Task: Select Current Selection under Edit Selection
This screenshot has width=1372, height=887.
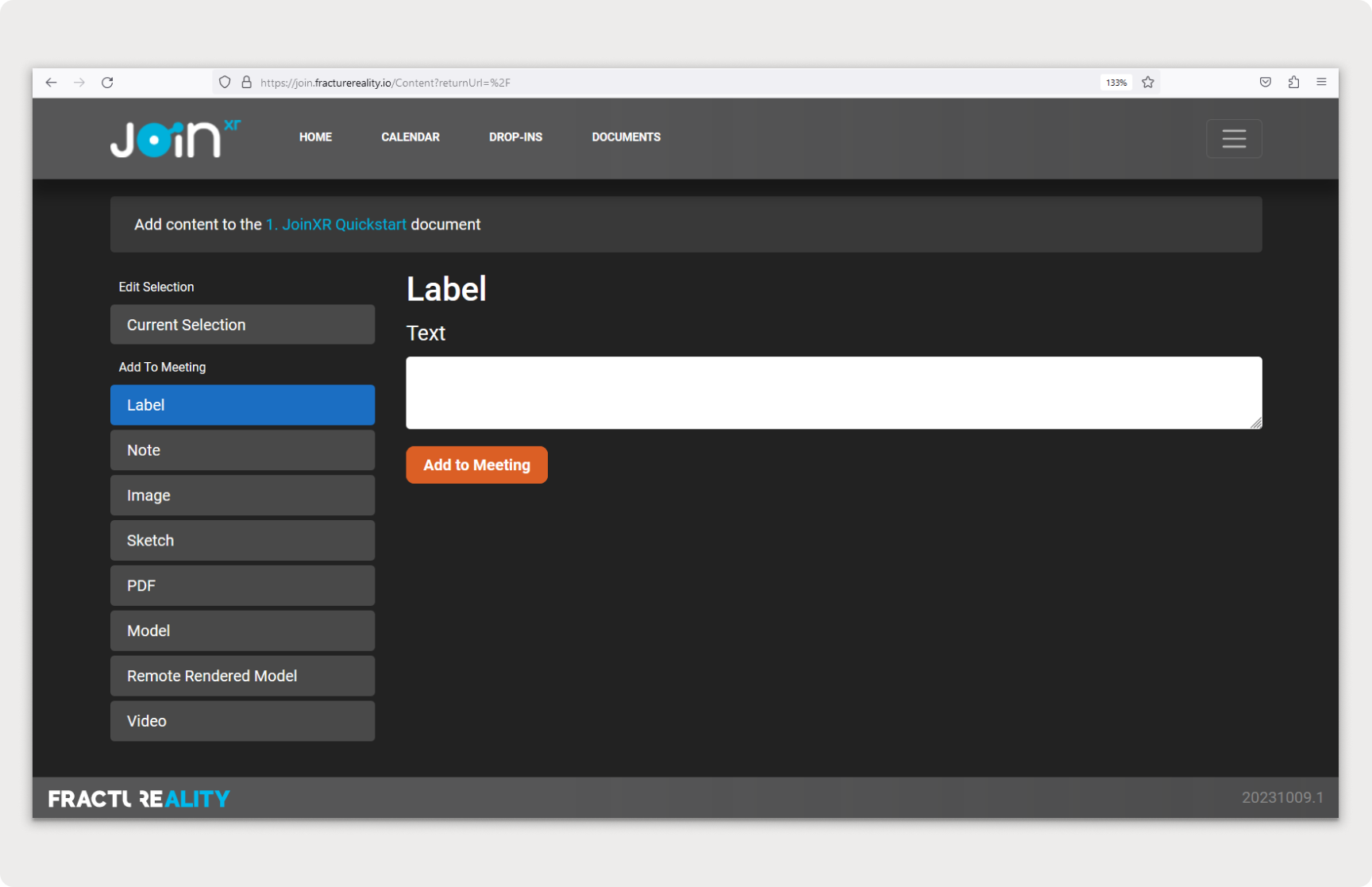Action: pos(242,324)
